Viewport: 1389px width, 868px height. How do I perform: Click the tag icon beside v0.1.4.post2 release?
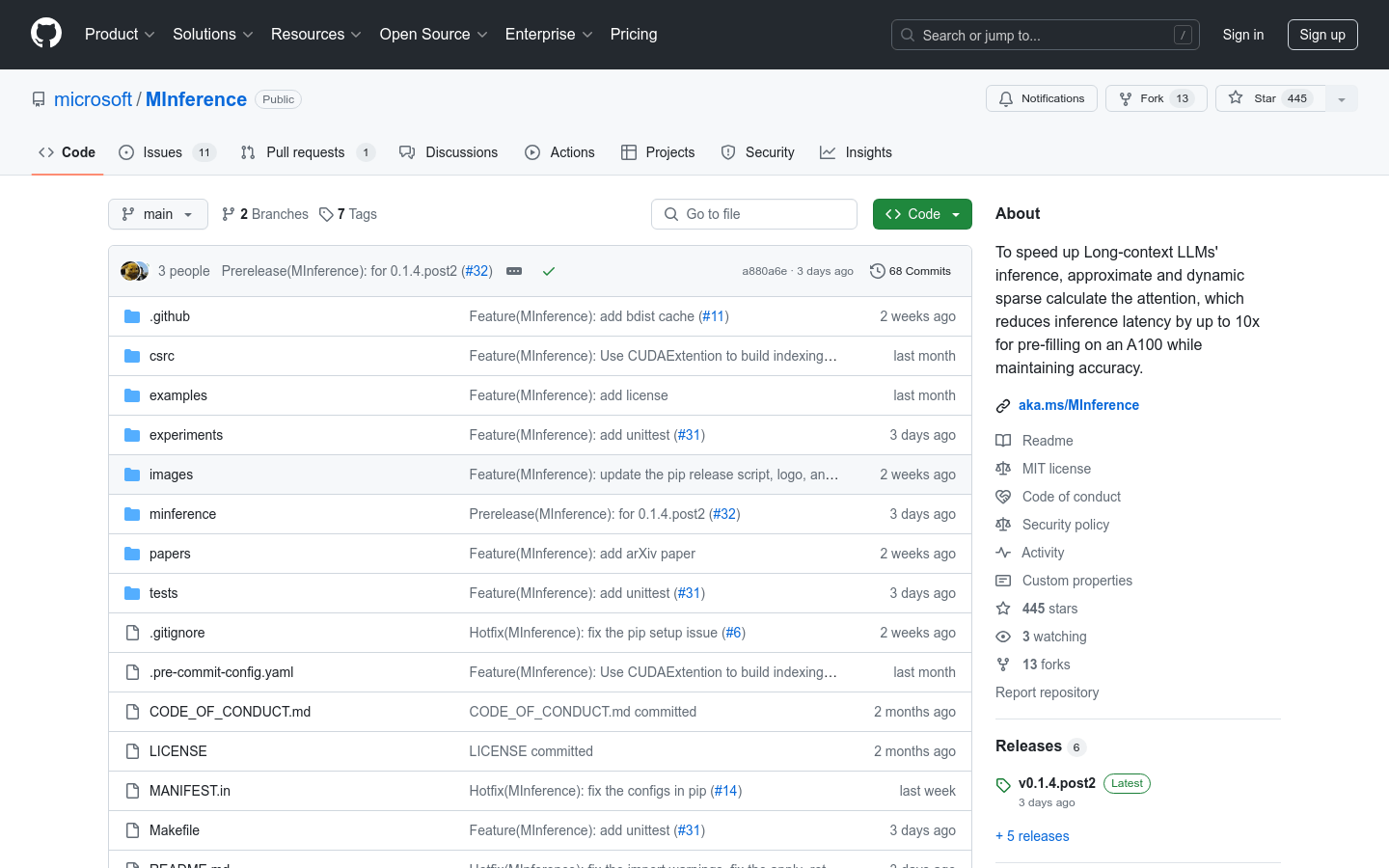pos(1003,785)
